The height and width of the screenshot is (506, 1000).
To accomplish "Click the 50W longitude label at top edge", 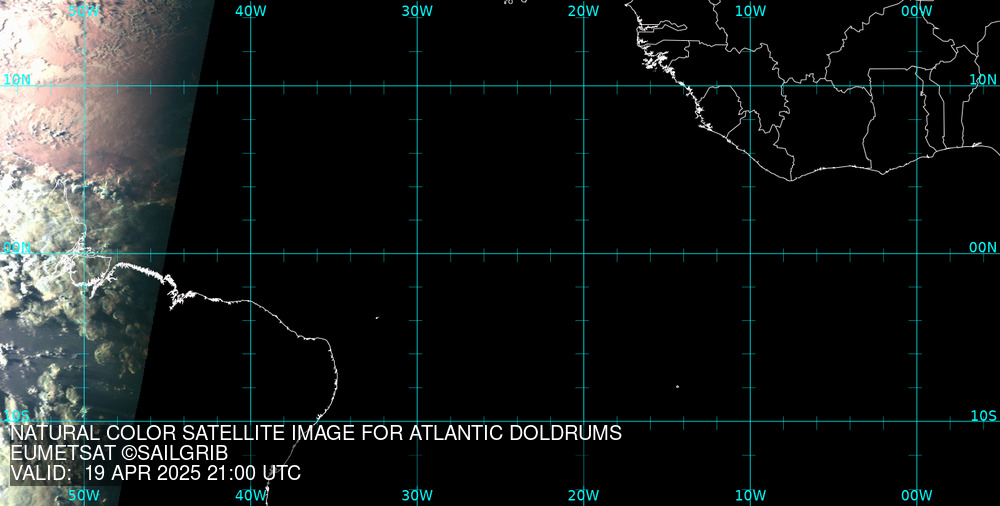I will click(x=84, y=11).
